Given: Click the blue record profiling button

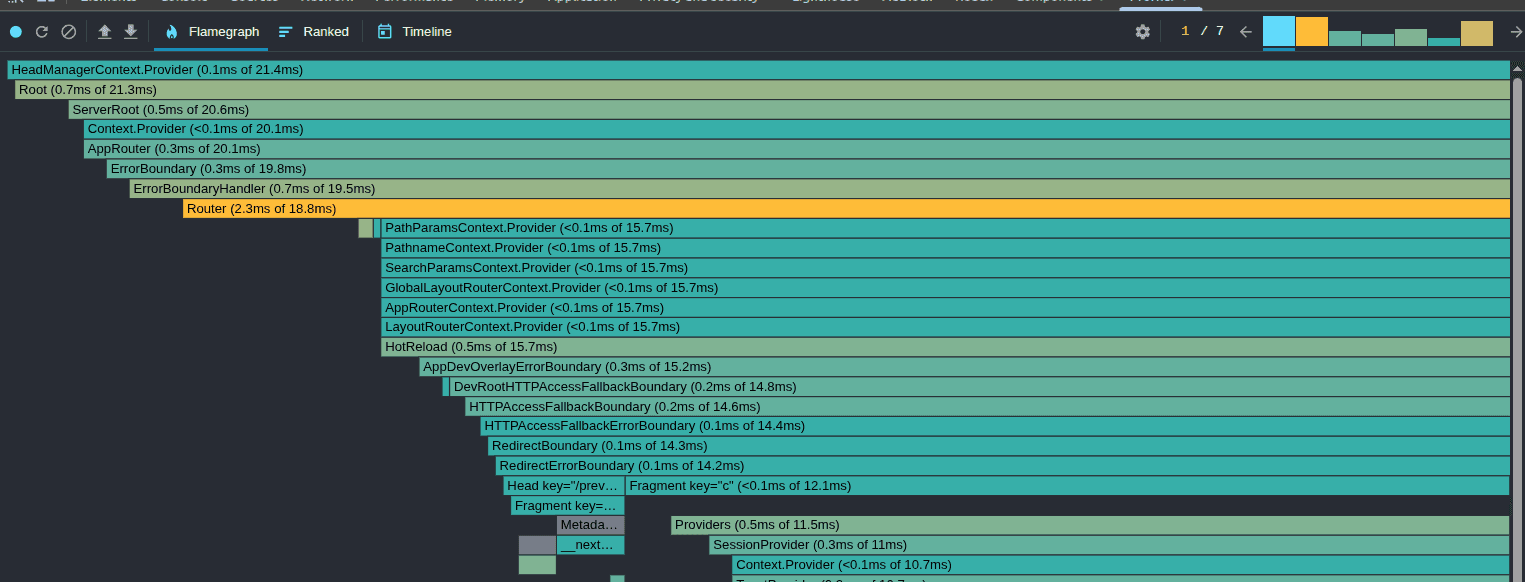Looking at the screenshot, I should pyautogui.click(x=16, y=32).
